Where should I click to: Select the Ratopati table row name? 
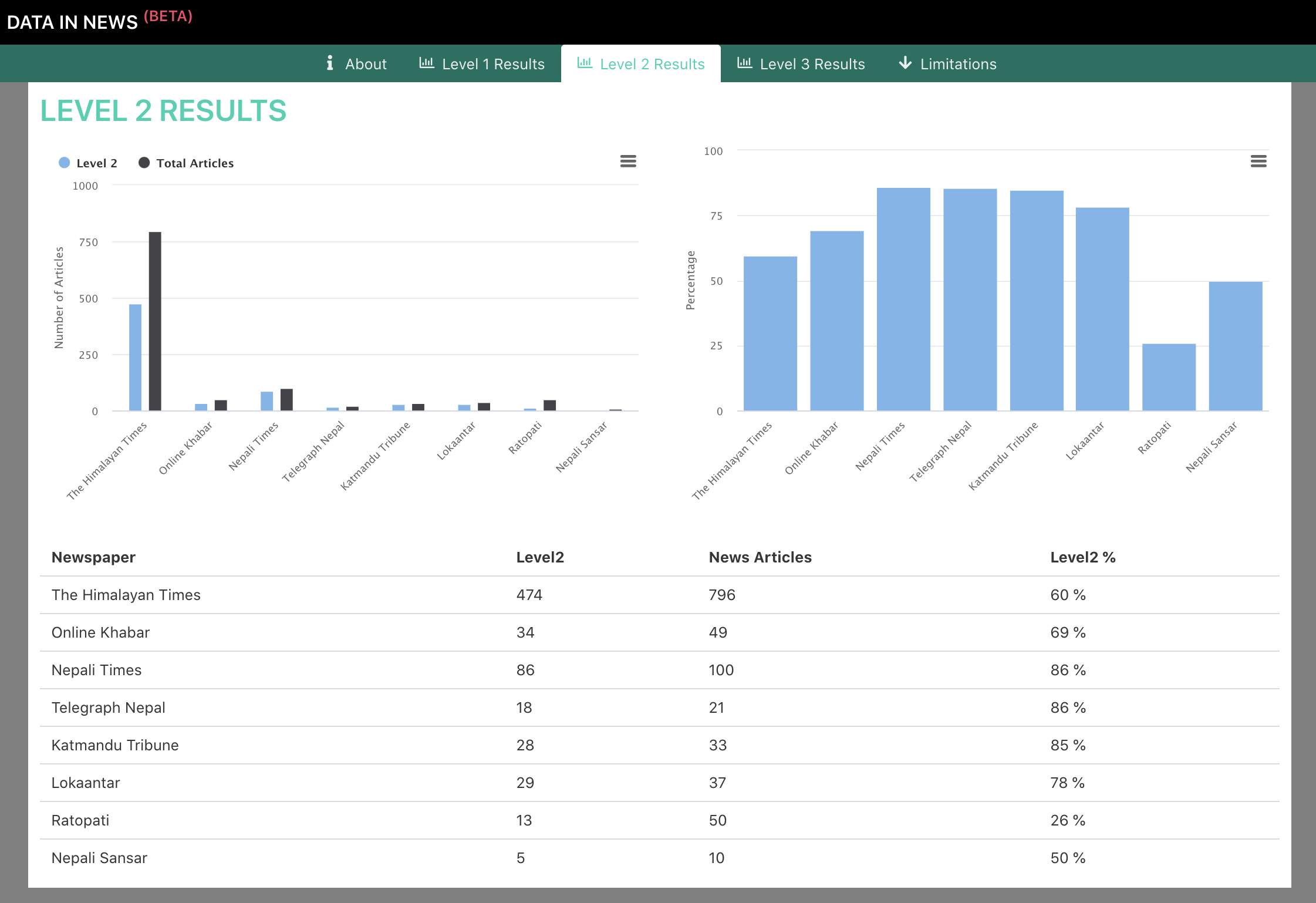[80, 820]
